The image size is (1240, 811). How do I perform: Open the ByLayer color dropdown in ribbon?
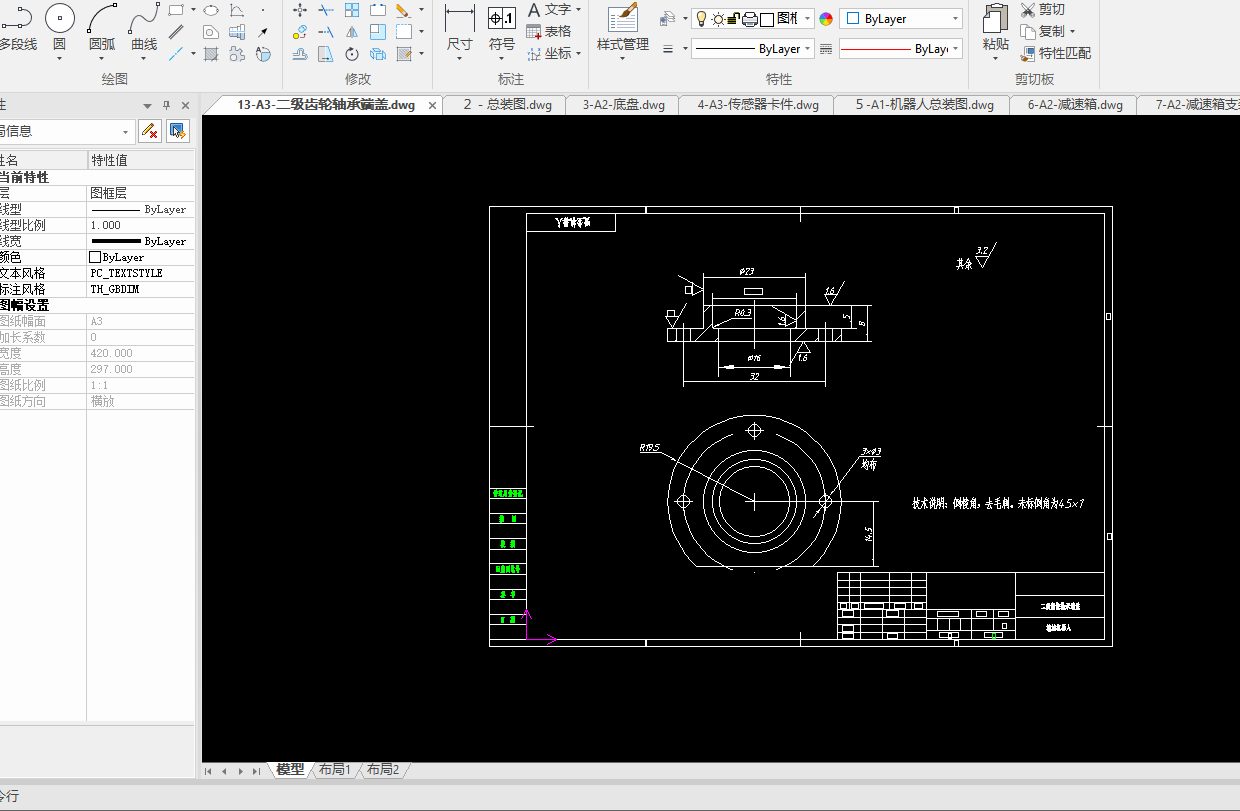[x=955, y=19]
